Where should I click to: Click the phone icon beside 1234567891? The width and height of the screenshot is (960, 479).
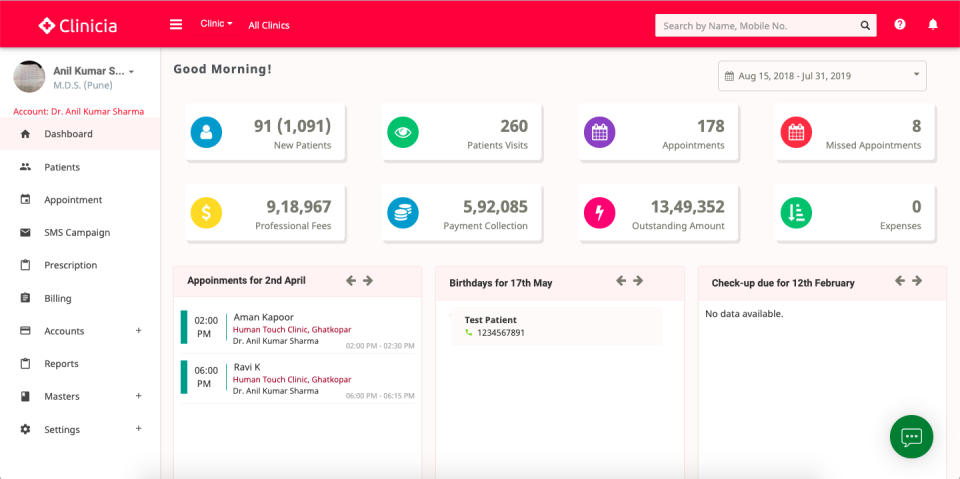469,333
